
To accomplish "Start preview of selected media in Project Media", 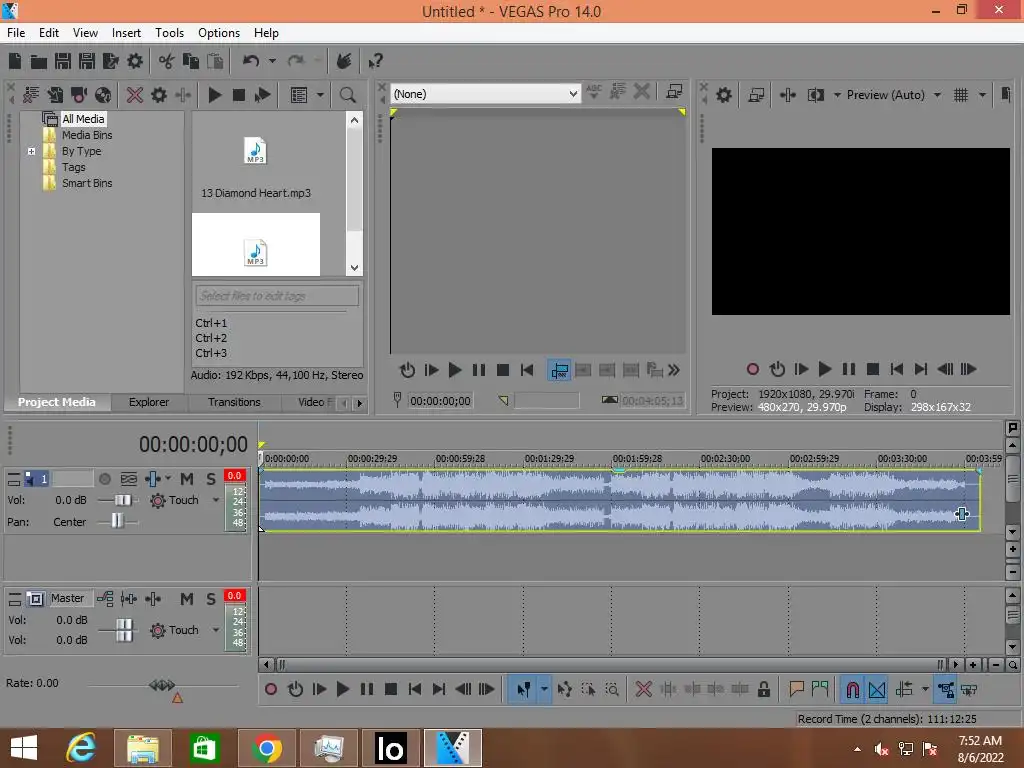I will (x=214, y=95).
